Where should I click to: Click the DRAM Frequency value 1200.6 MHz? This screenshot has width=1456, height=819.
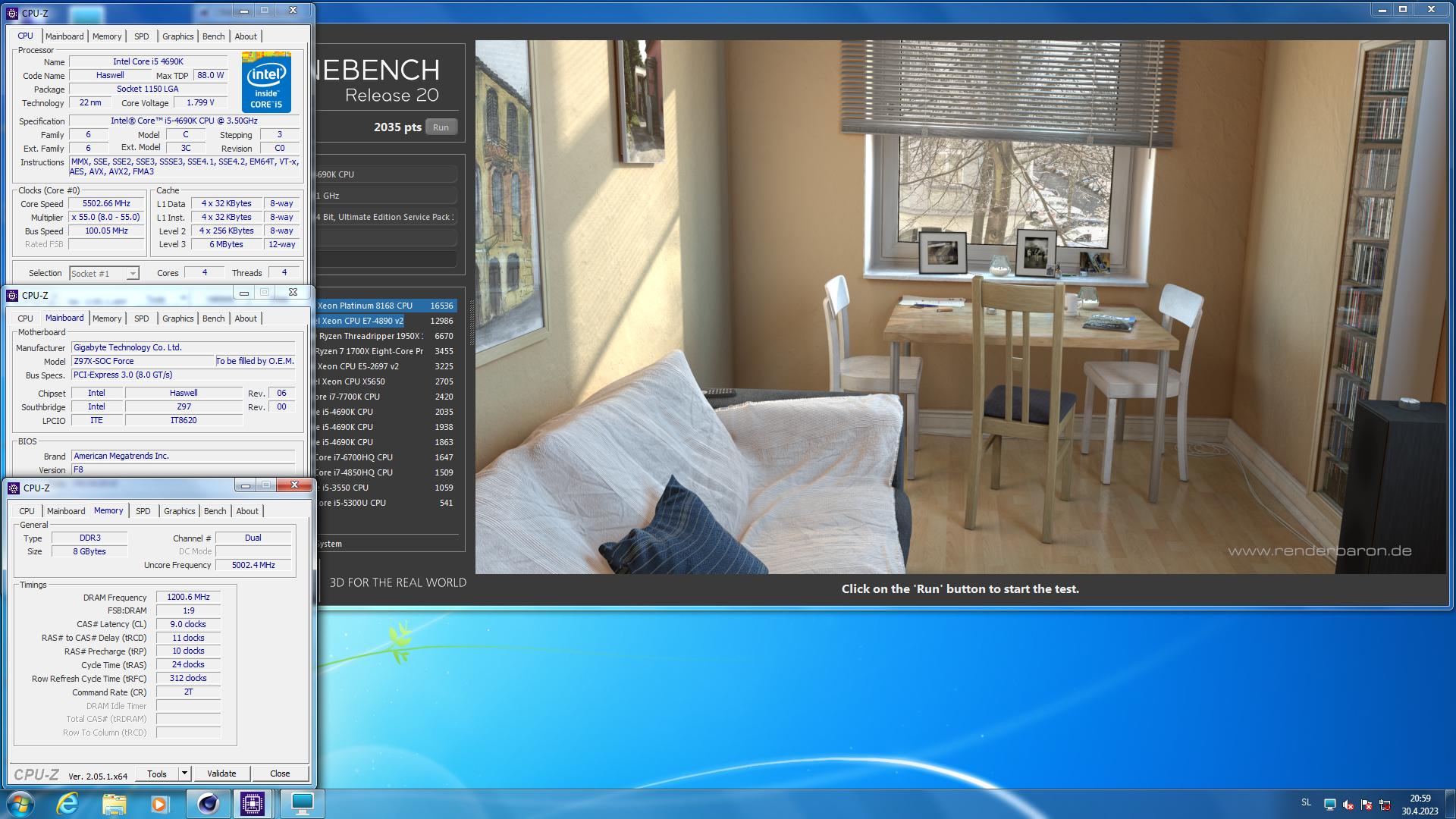(188, 598)
